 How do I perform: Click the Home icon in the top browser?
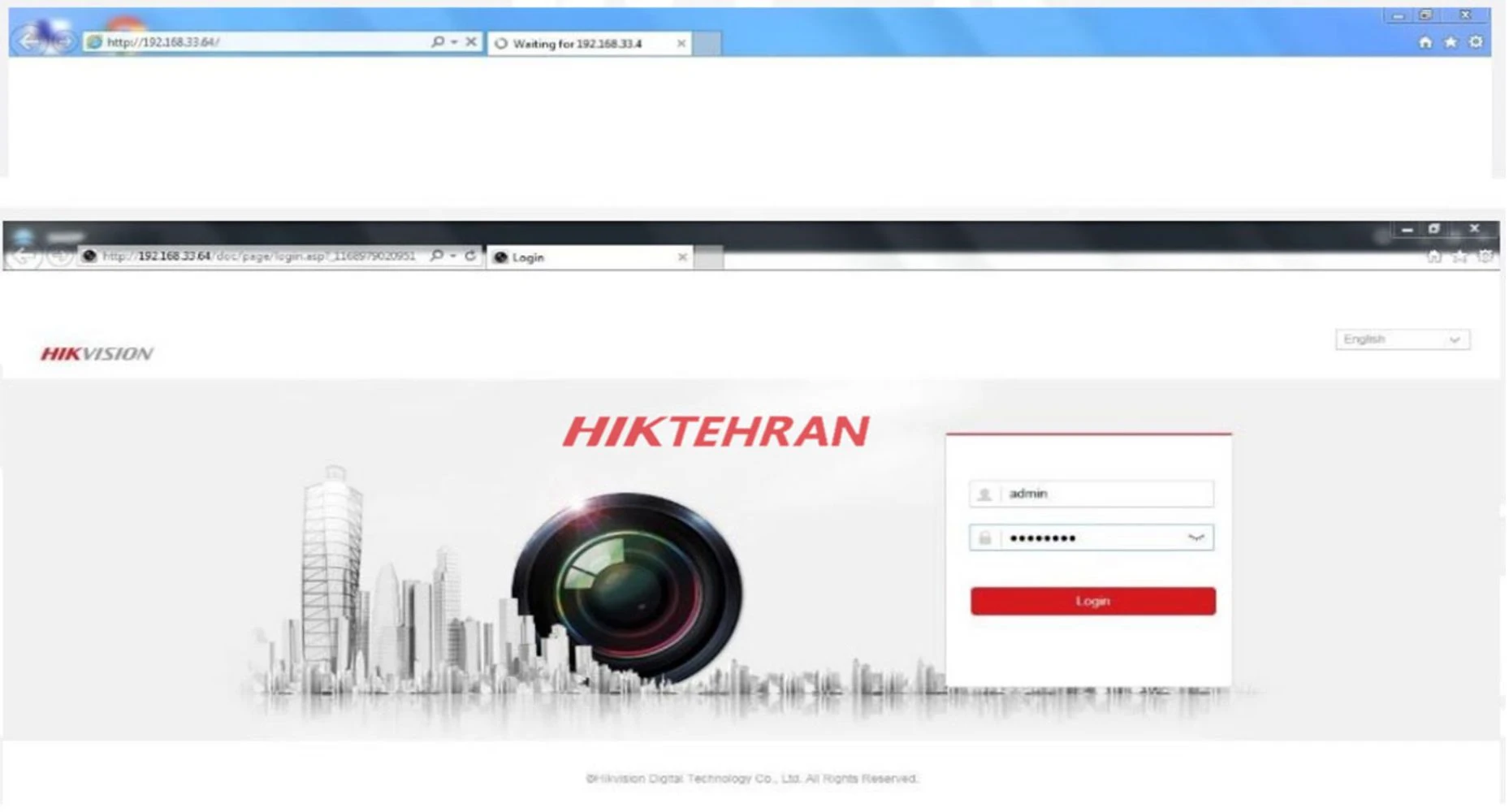1425,41
